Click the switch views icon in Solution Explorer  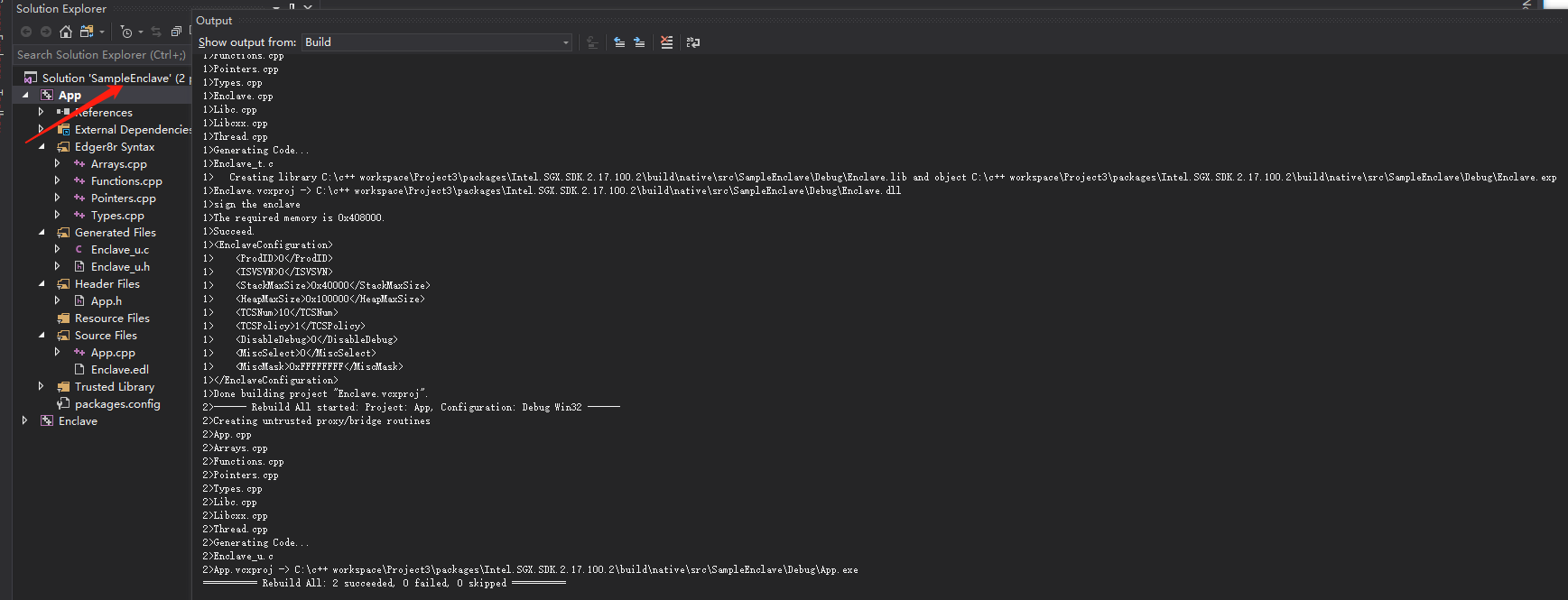pos(88,32)
